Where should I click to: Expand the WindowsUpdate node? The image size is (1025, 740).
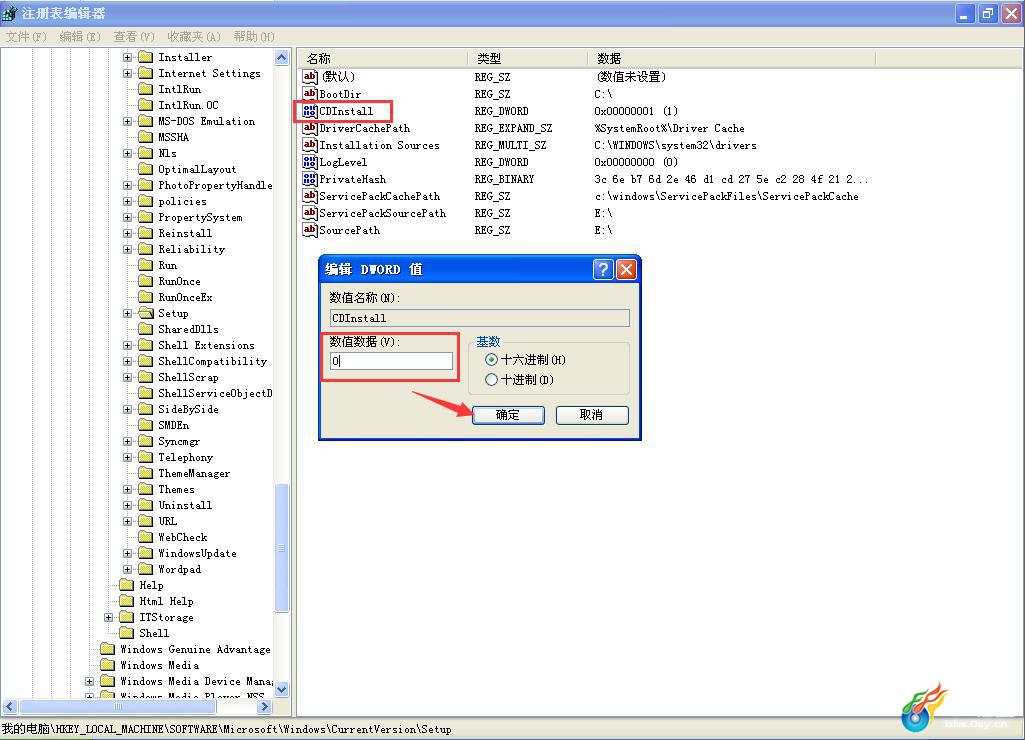coord(127,553)
